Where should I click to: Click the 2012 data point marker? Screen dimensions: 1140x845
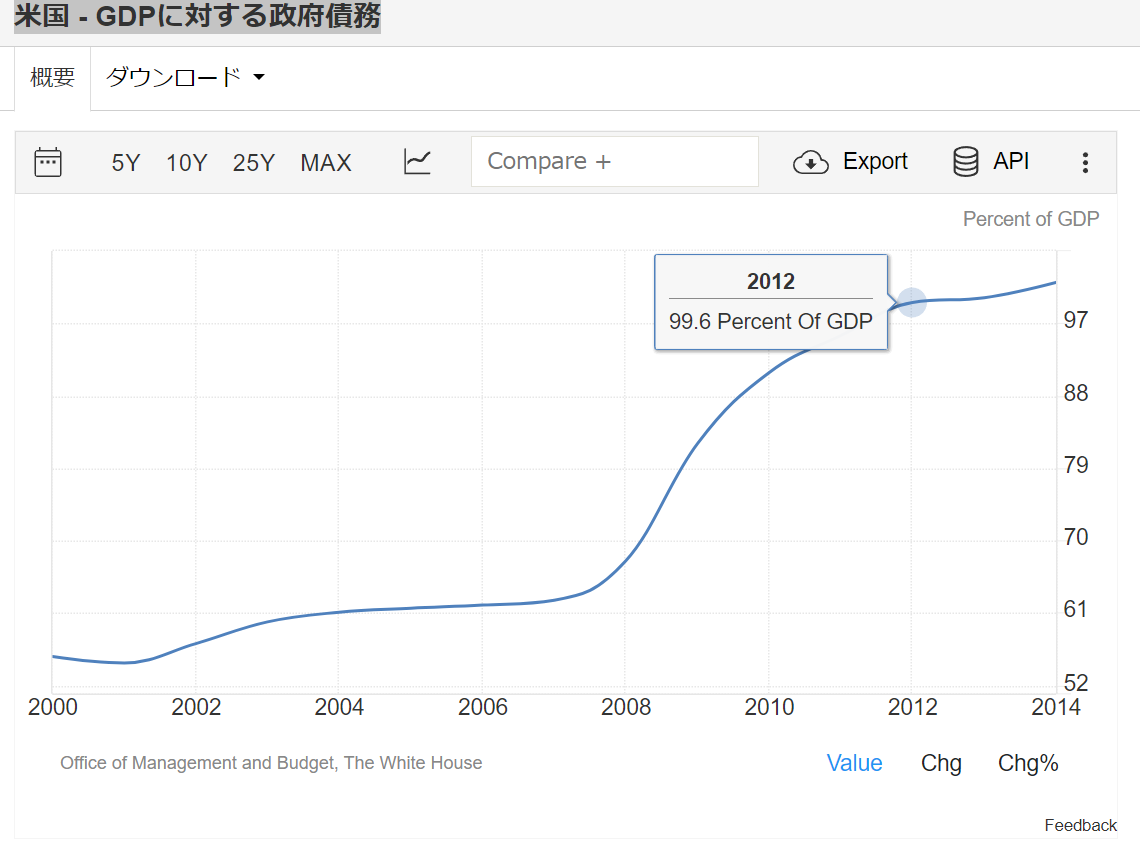(x=911, y=302)
